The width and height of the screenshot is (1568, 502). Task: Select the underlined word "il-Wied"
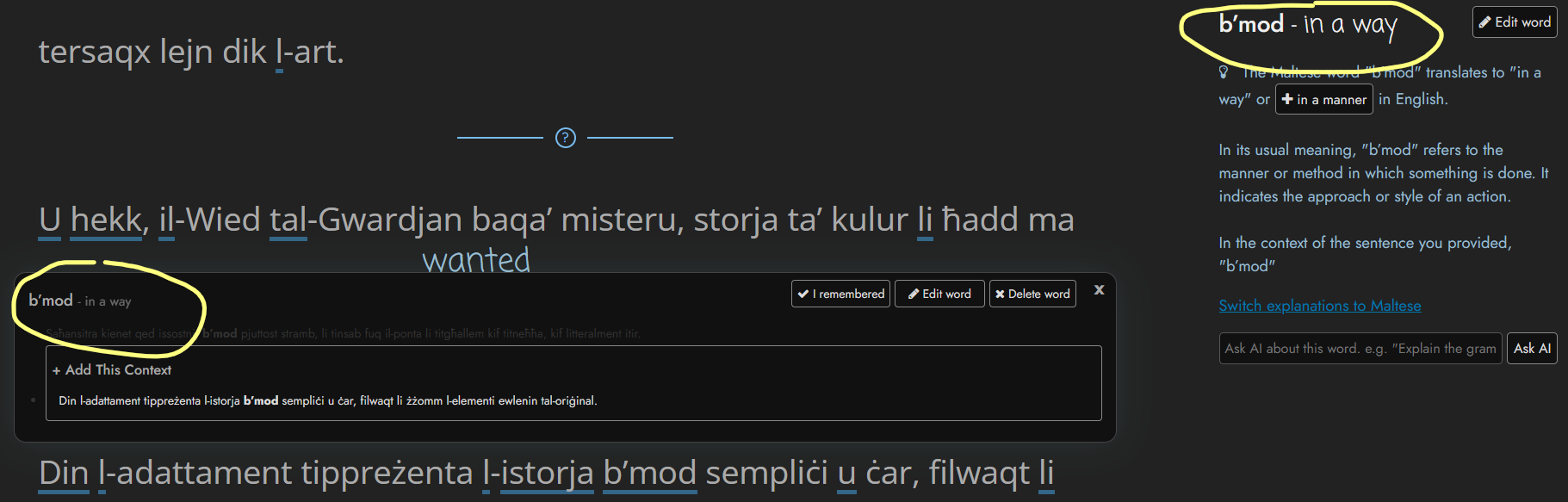[209, 220]
